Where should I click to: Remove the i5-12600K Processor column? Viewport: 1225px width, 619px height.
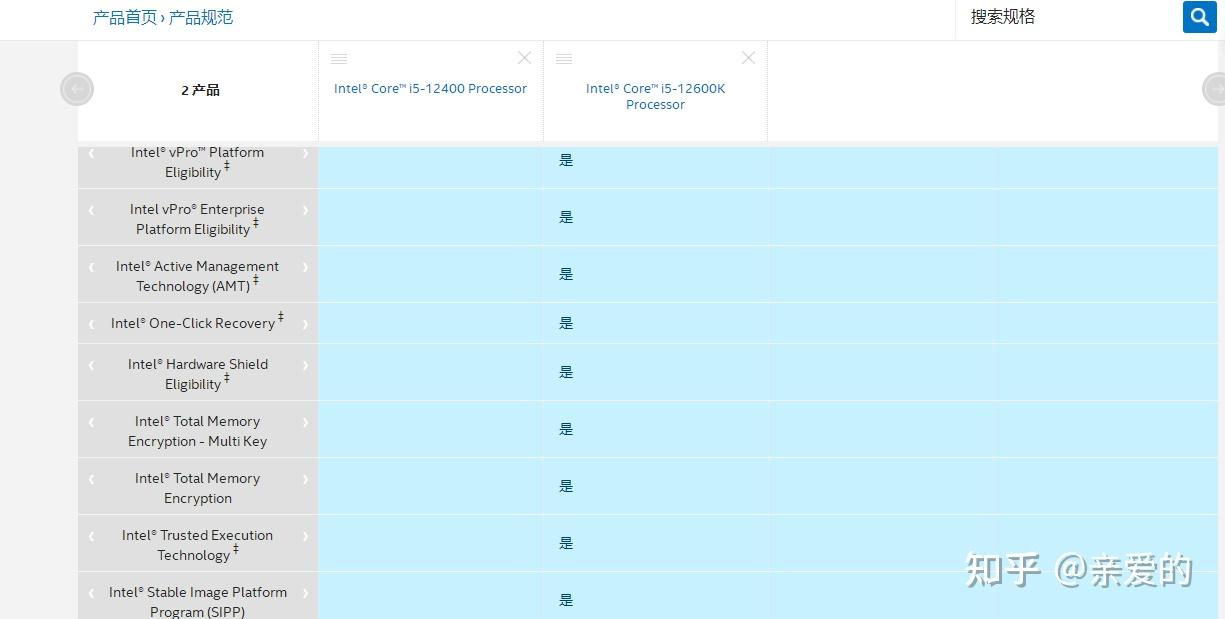748,58
